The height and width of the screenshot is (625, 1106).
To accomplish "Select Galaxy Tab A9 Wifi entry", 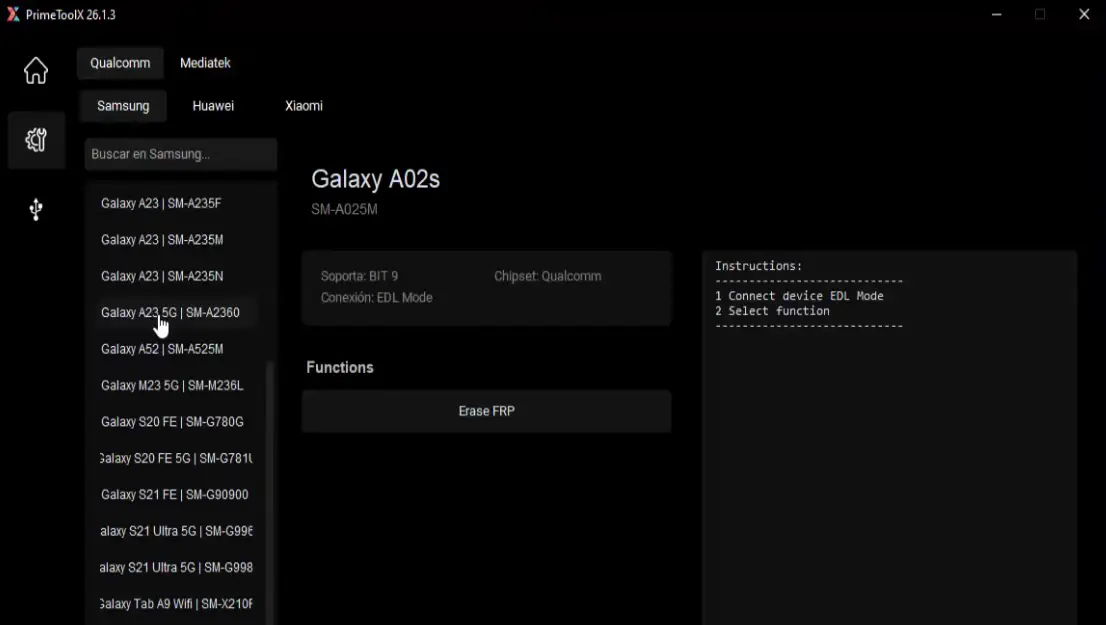I will point(176,604).
